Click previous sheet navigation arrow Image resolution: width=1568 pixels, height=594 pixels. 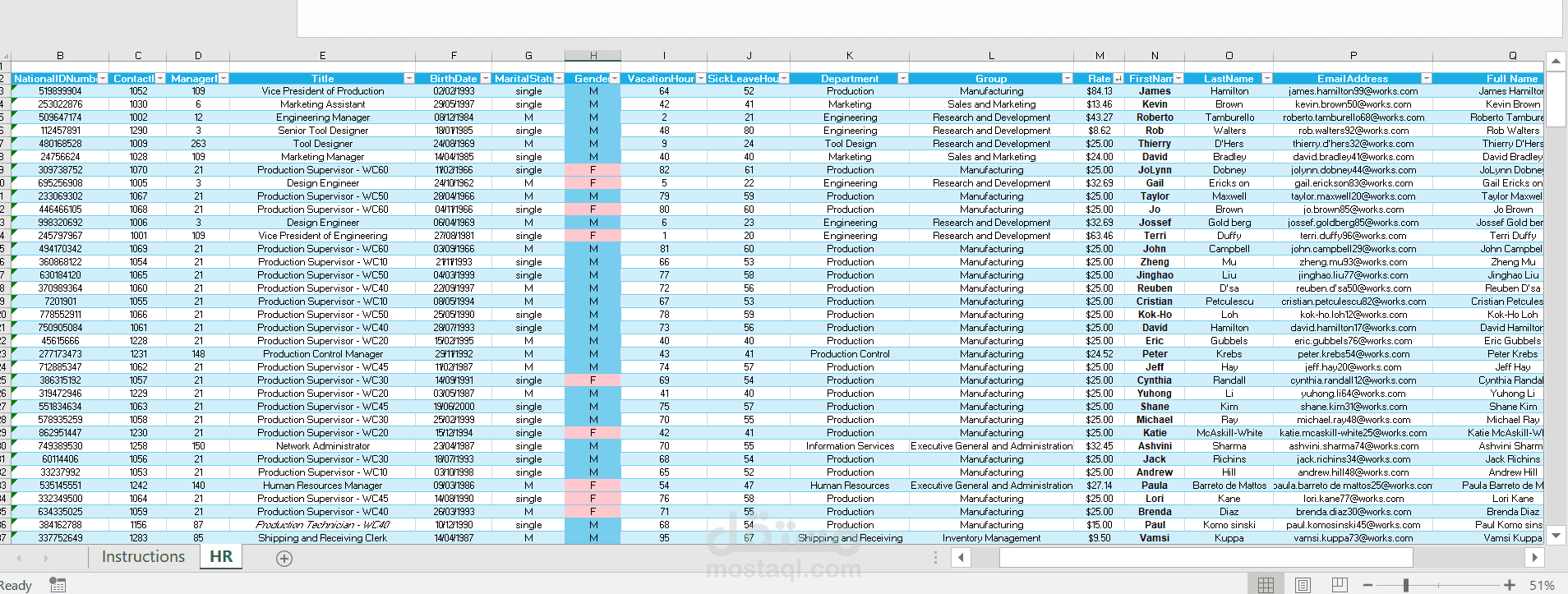tap(19, 558)
